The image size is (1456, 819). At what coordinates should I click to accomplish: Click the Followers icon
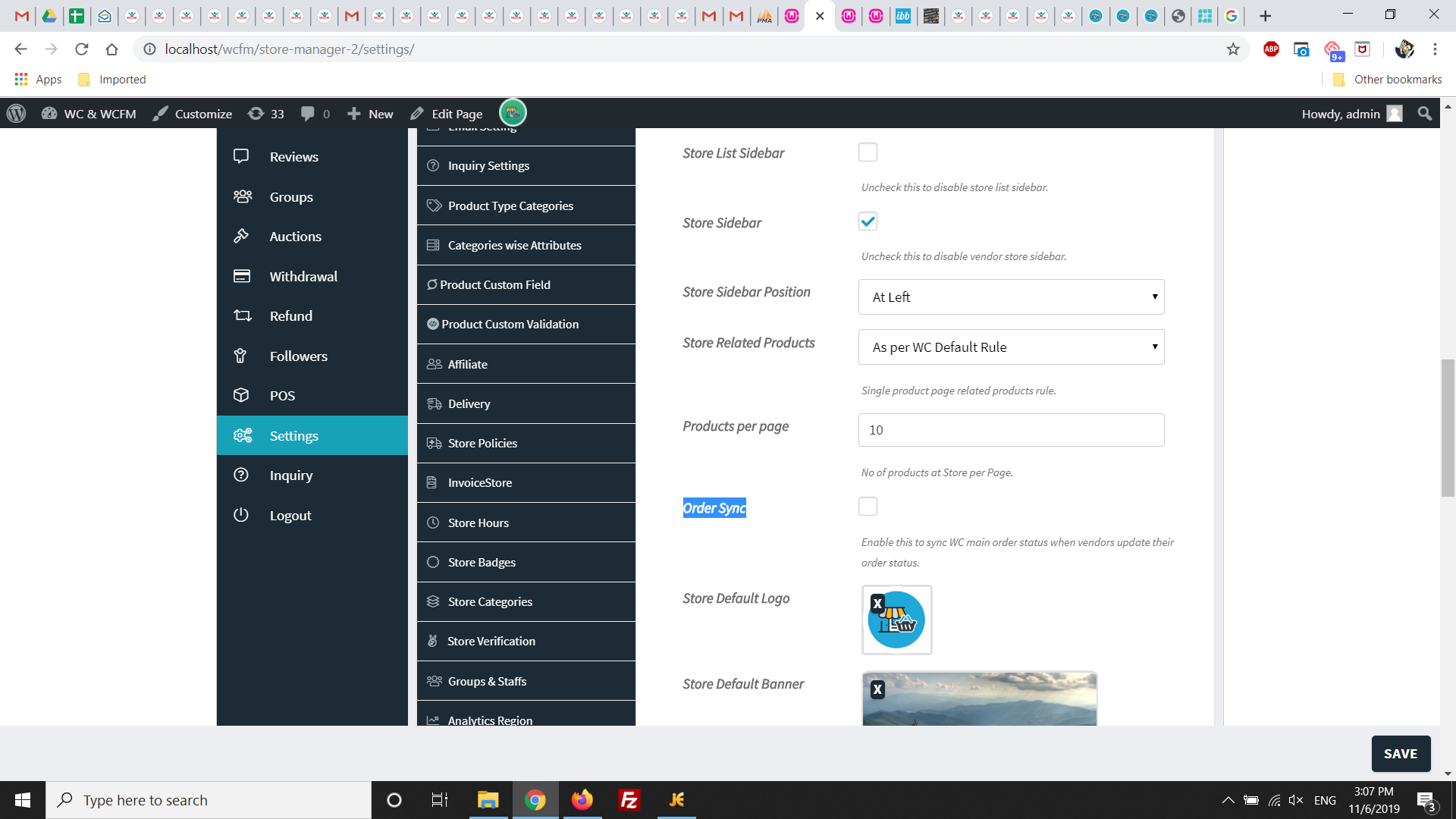pos(240,356)
